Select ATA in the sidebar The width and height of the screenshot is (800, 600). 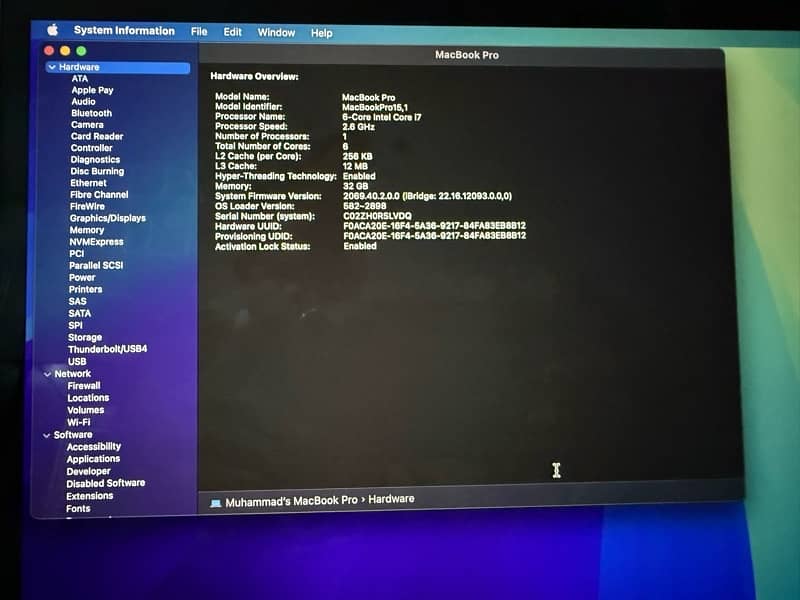tap(80, 79)
